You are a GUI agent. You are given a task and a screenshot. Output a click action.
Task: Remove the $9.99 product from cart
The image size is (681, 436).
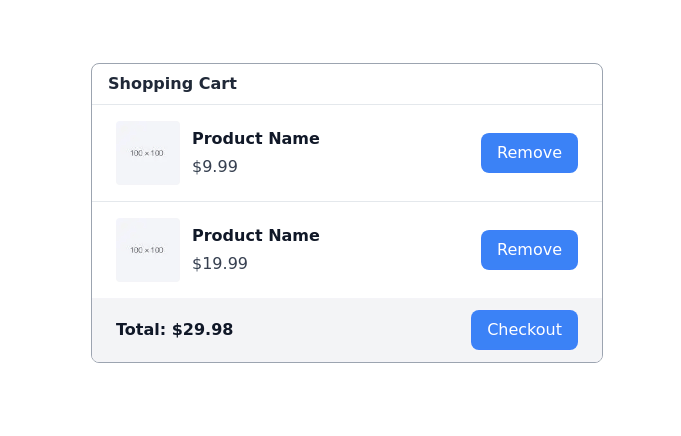(529, 153)
